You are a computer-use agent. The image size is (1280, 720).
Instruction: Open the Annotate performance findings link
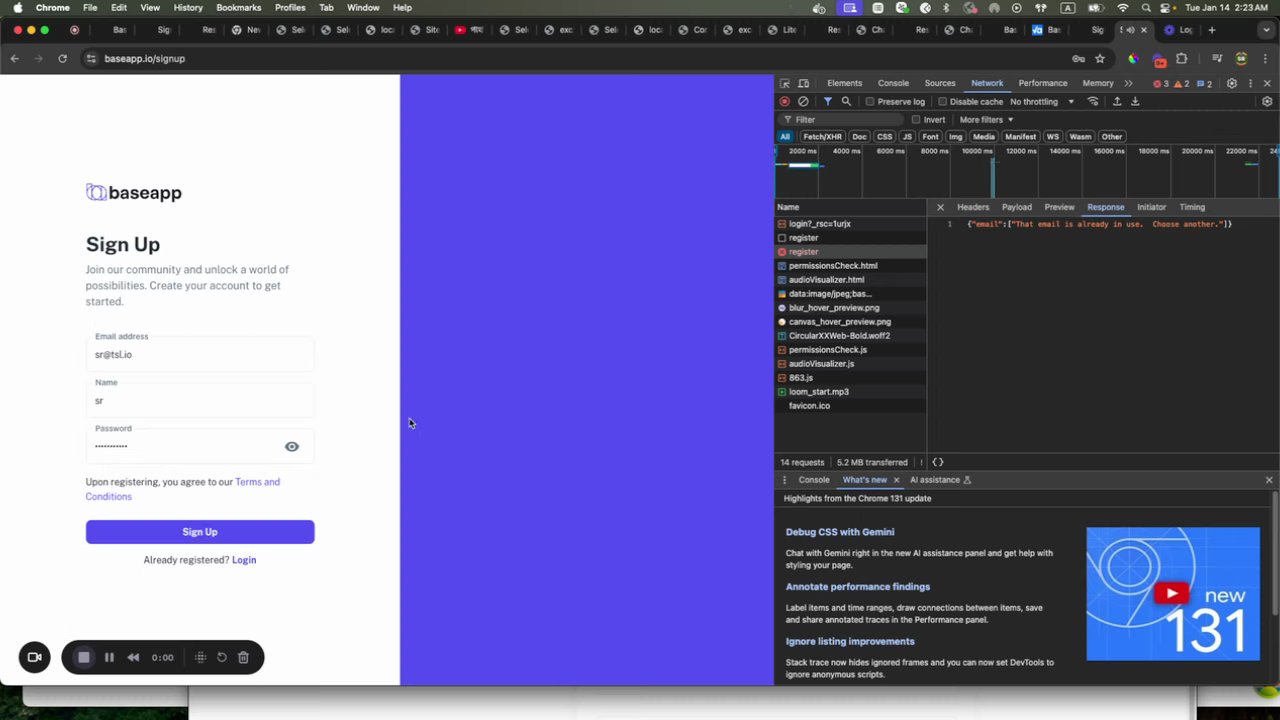click(x=858, y=587)
